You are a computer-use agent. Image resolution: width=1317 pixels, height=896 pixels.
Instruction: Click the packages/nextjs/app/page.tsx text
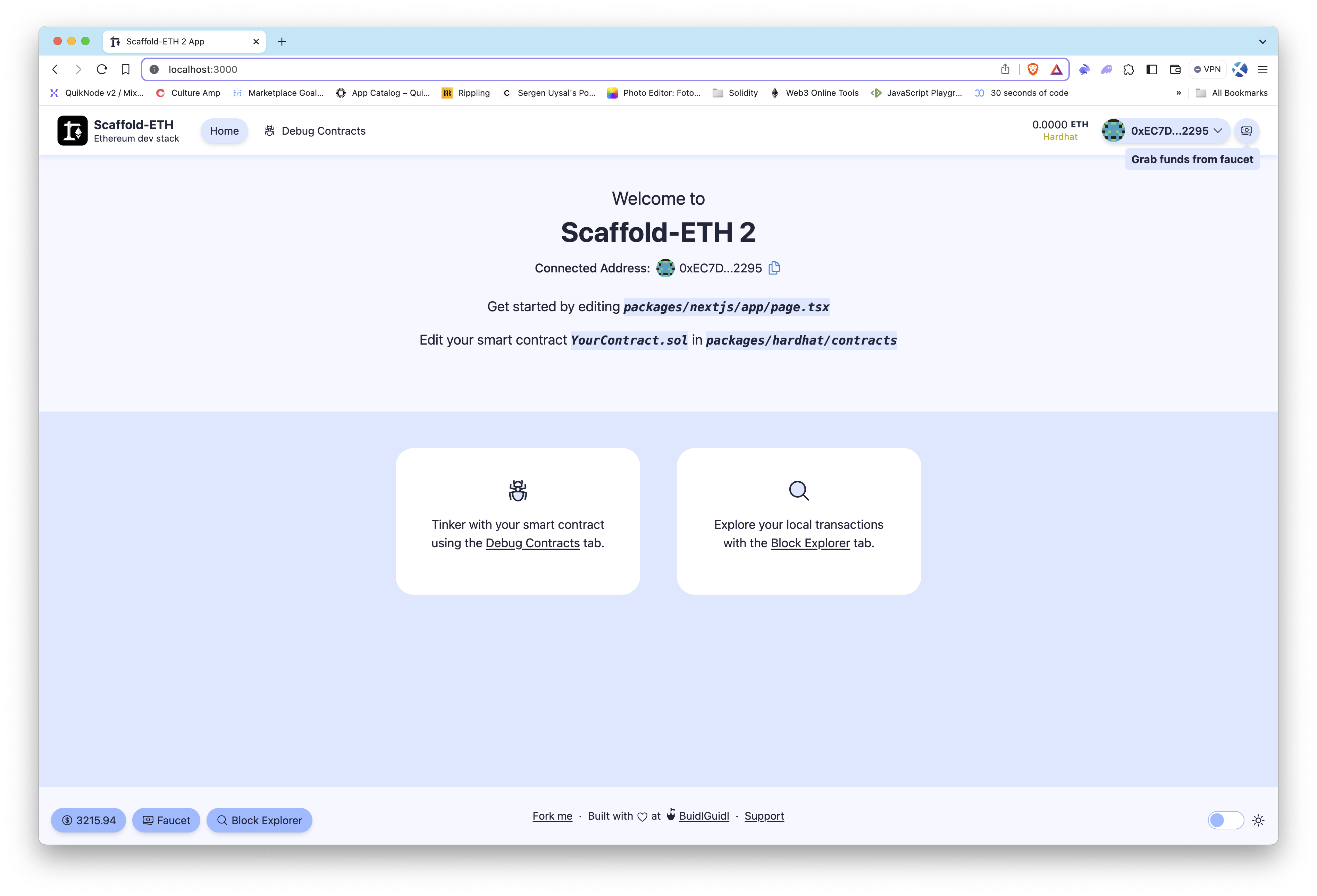click(726, 307)
